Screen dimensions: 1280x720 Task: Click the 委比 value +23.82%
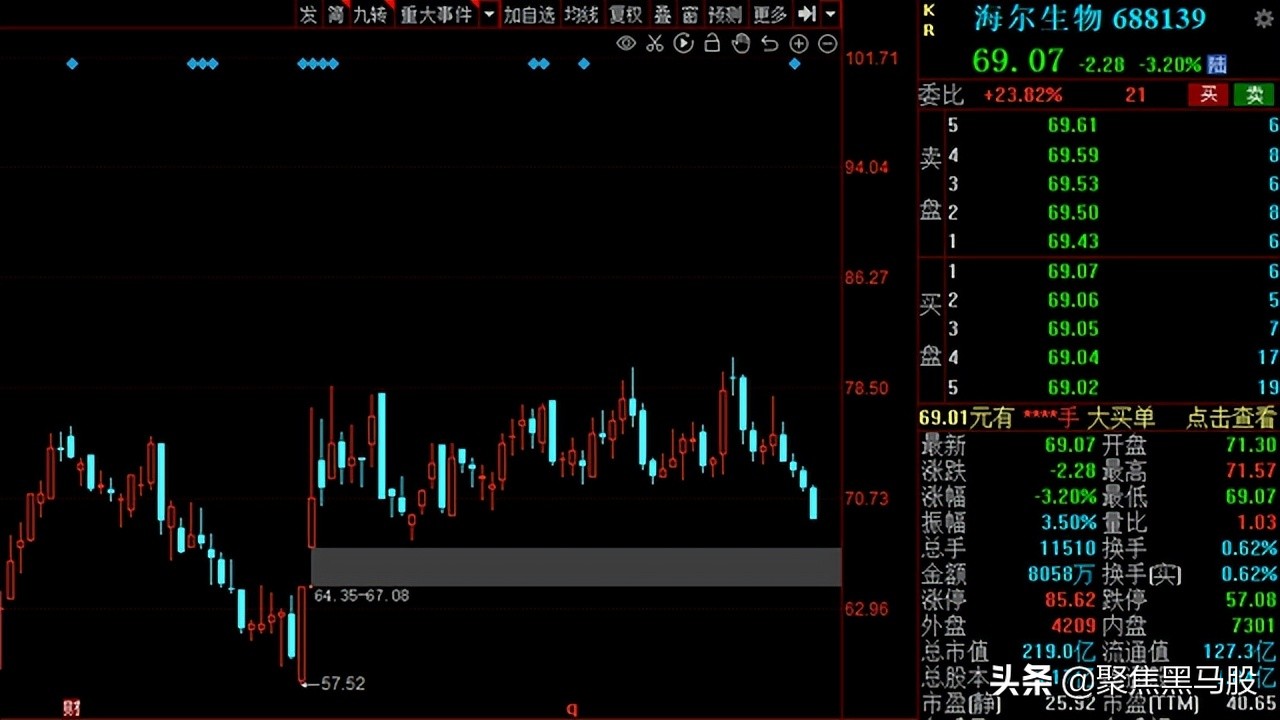pyautogui.click(x=1022, y=95)
